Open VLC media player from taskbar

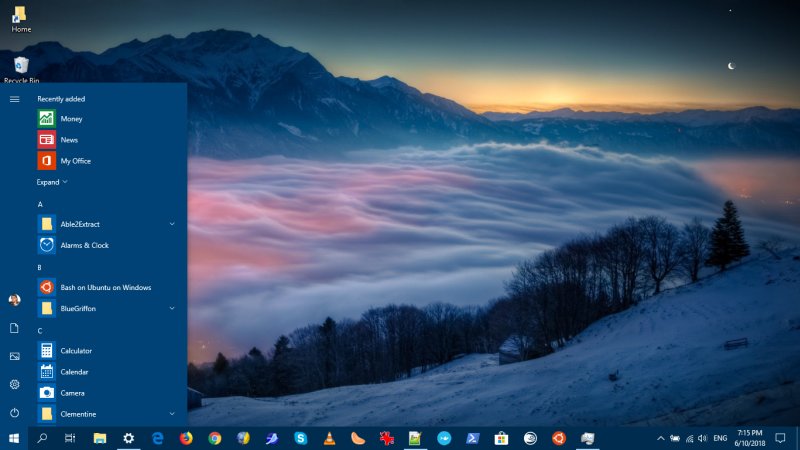[x=329, y=438]
